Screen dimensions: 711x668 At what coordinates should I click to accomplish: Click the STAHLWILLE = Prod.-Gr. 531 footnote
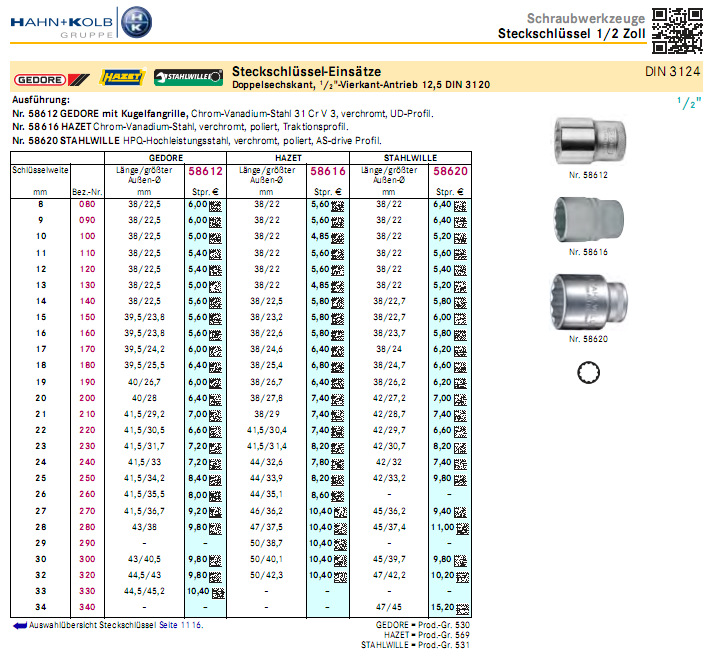point(415,645)
